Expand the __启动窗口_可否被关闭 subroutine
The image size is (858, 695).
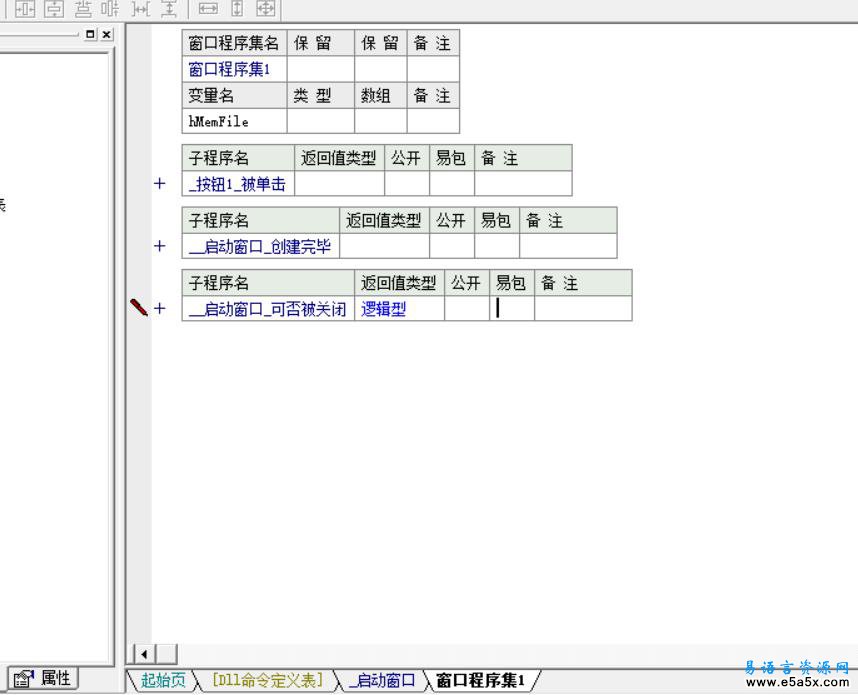159,308
